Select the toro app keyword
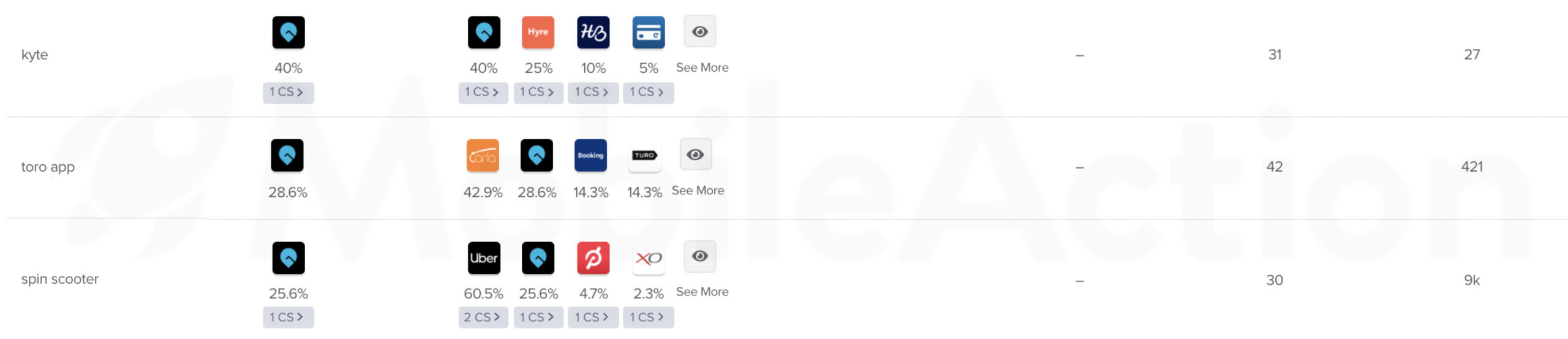The height and width of the screenshot is (339, 1568). pyautogui.click(x=48, y=167)
